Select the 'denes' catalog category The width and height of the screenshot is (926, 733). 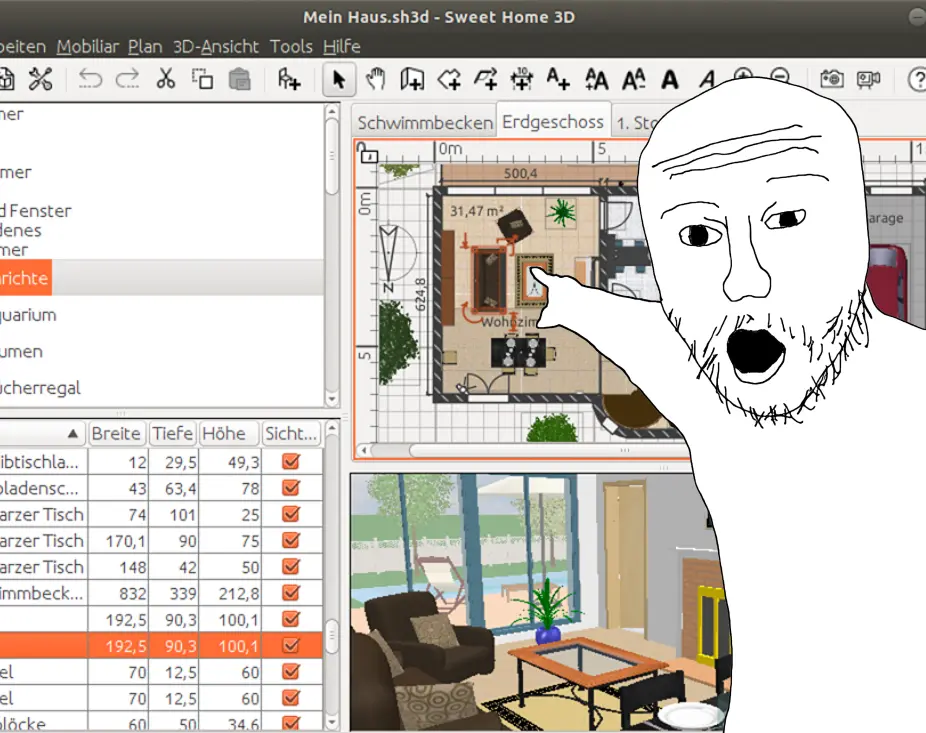coord(21,230)
